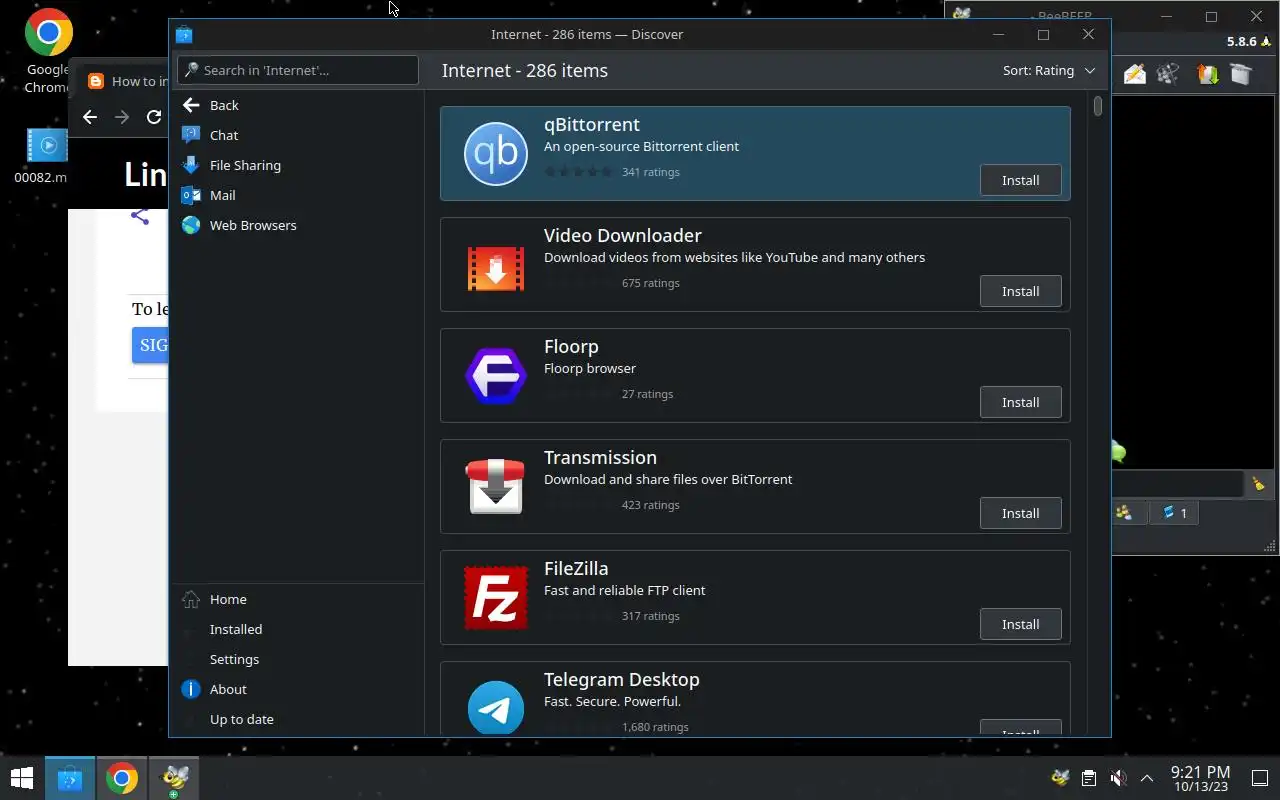
Task: Switch to Chrome in the taskbar
Action: (x=122, y=778)
